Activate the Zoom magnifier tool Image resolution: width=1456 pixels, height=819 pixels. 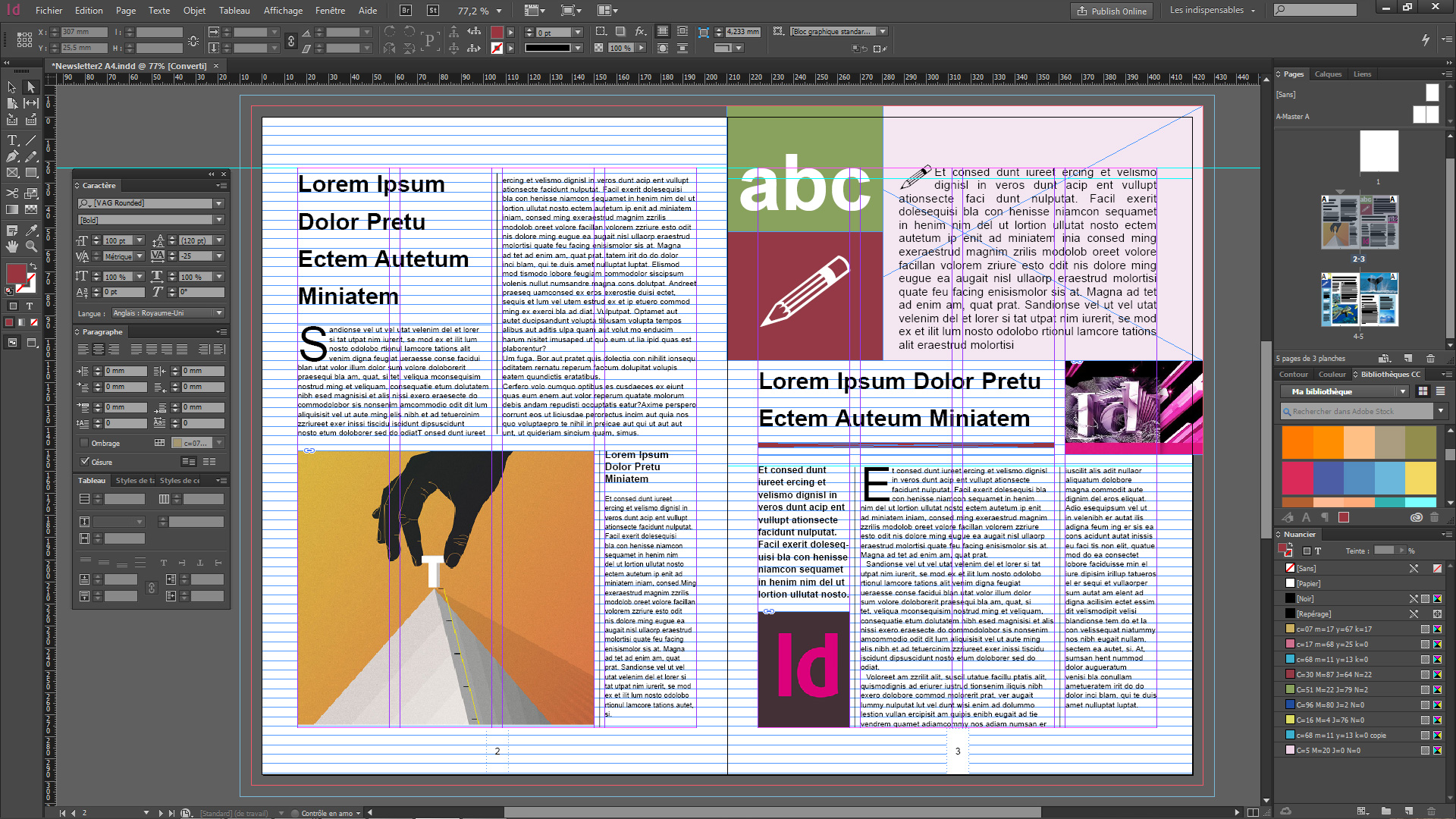coord(31,246)
